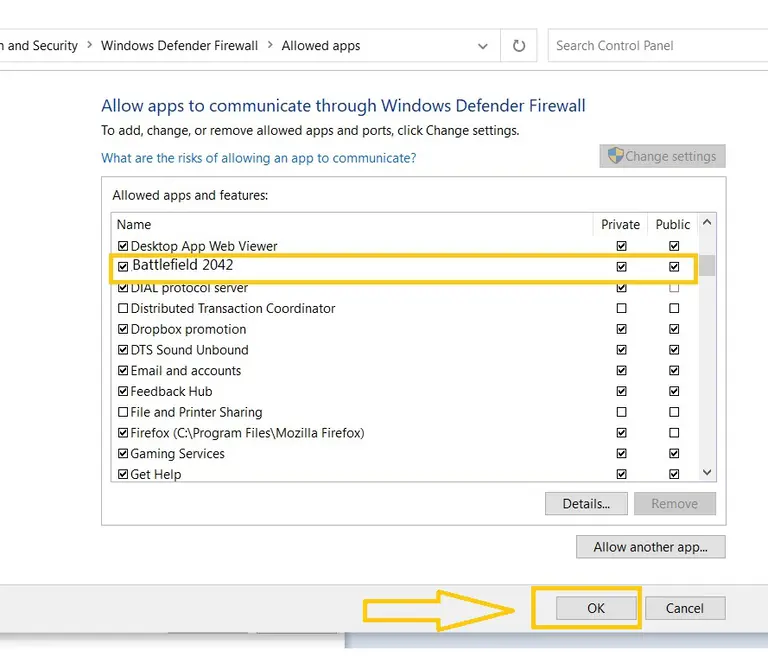768x657 pixels.
Task: Select the Allowed apps breadcrumb
Action: coord(321,46)
